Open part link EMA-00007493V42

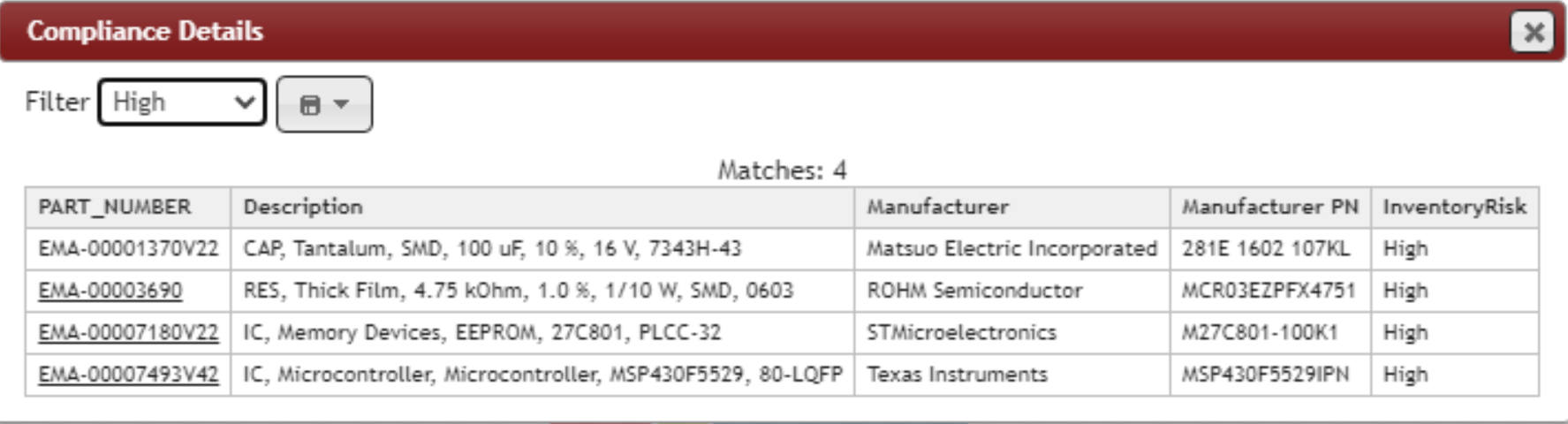pos(128,375)
